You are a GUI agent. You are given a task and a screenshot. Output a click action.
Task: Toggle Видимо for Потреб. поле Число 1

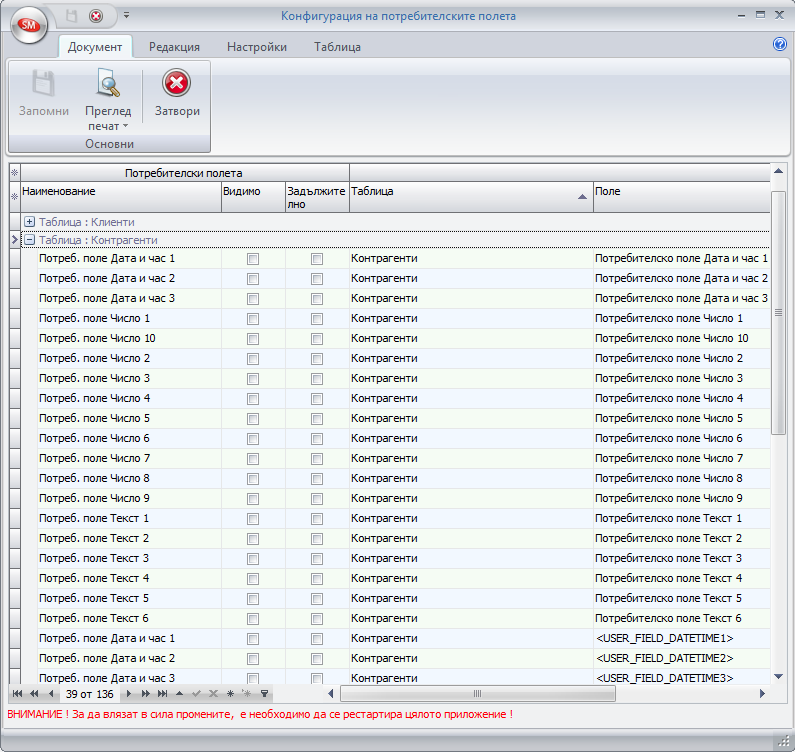[x=252, y=319]
